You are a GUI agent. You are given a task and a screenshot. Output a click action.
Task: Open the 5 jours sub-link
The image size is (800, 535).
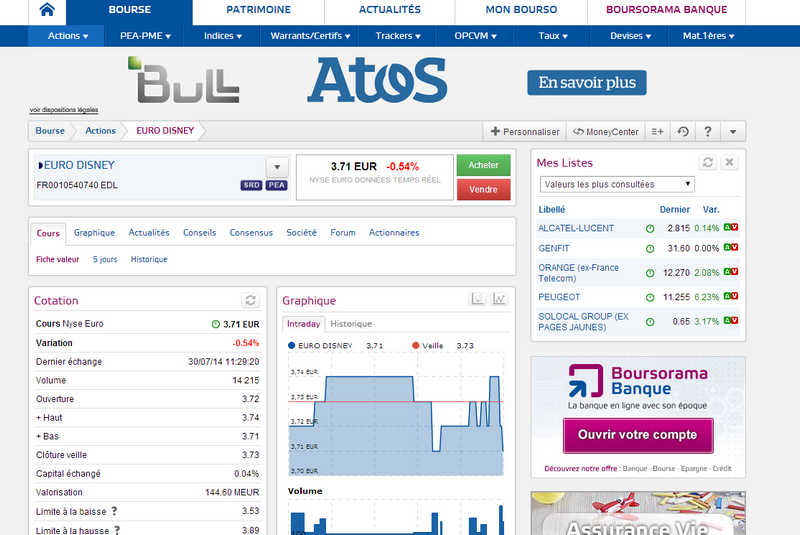(x=105, y=259)
